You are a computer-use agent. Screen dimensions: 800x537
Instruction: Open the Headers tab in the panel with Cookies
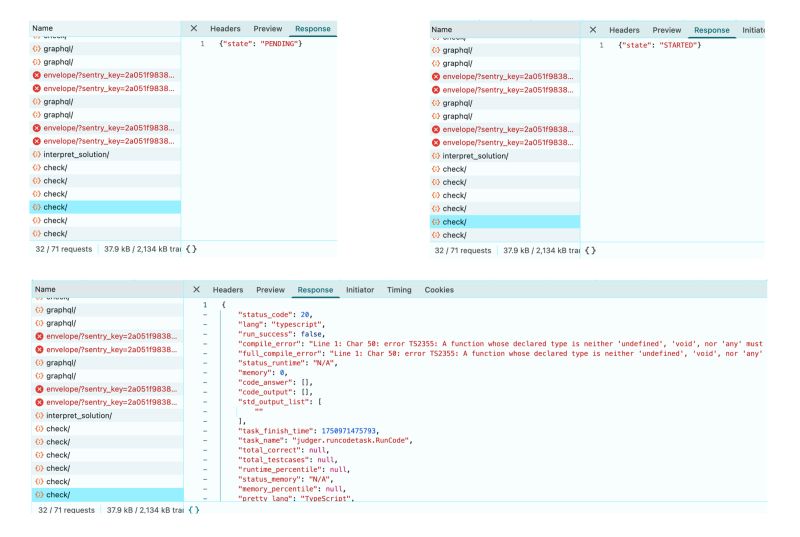coord(228,290)
